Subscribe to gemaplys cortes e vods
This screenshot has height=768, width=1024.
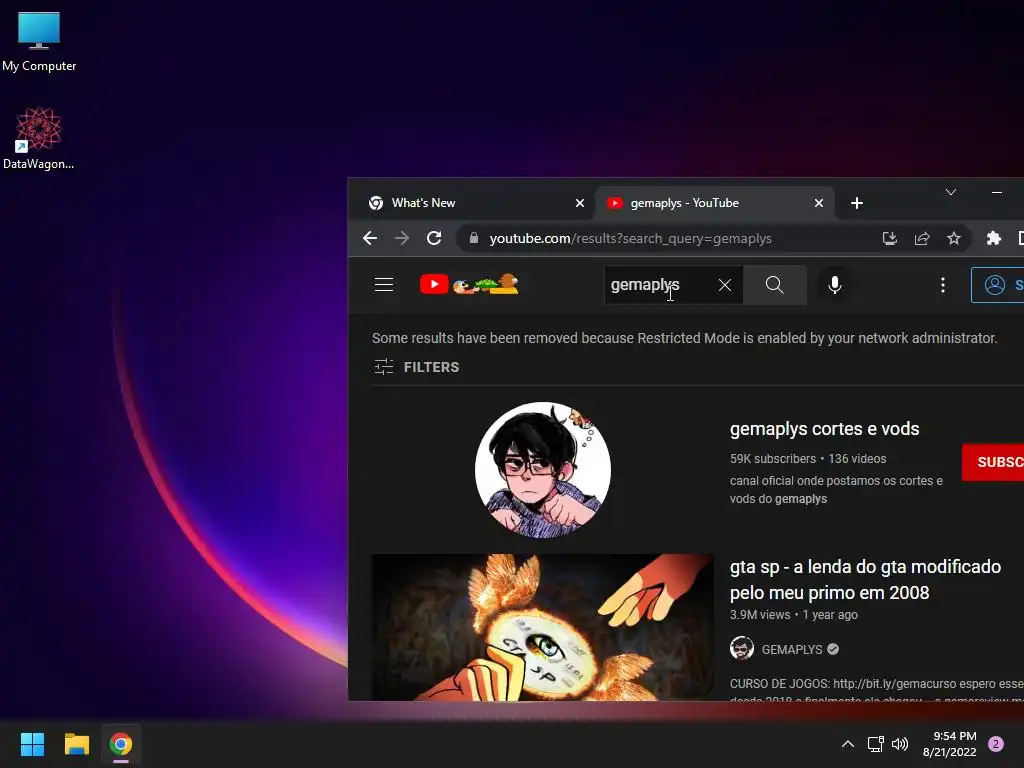(993, 462)
